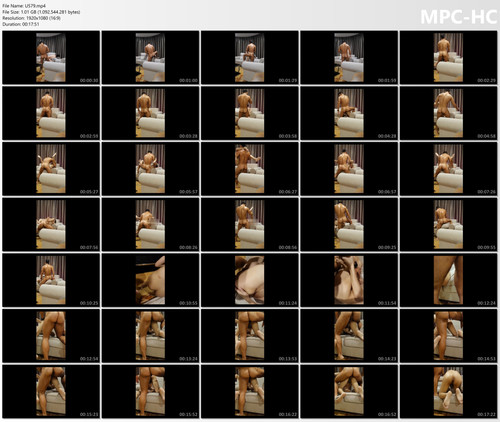This screenshot has width=500, height=422.
Task: Click the thumbnail marked 00:14:53
Action: coord(448,336)
